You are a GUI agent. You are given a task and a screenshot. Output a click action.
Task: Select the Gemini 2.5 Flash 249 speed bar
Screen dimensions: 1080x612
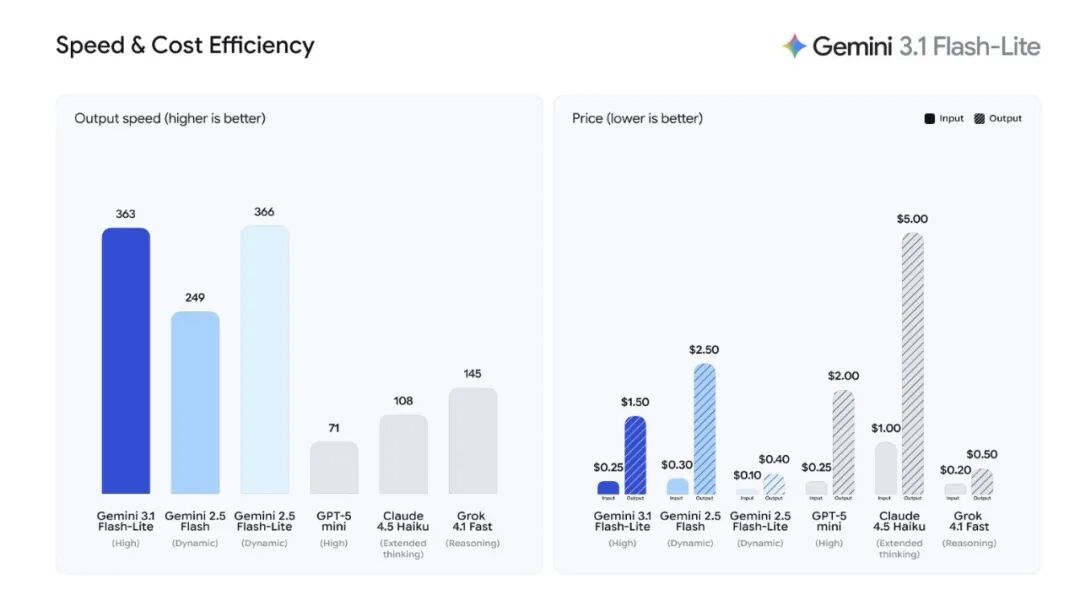pos(195,402)
